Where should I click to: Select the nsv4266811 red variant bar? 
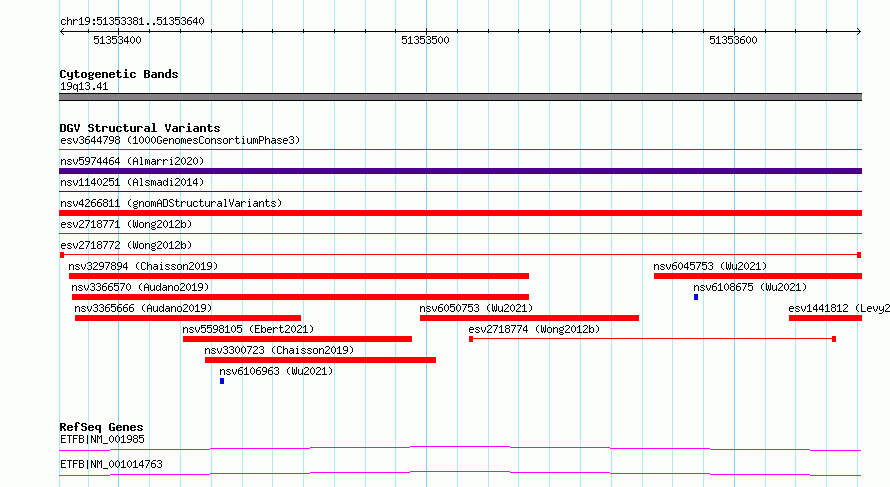[460, 213]
